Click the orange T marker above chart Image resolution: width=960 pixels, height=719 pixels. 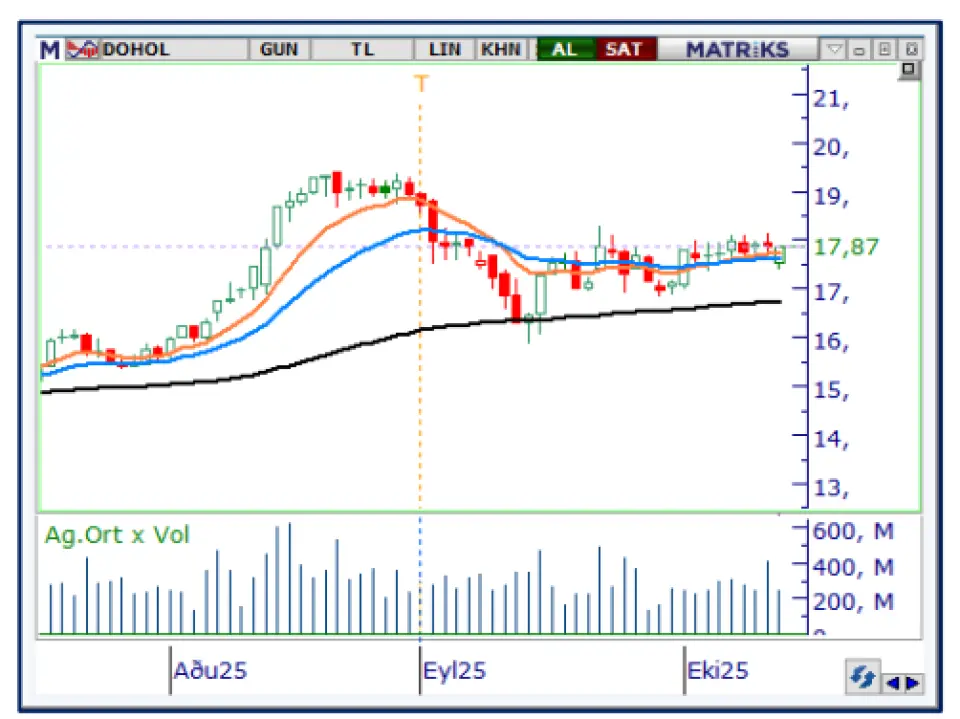point(421,84)
